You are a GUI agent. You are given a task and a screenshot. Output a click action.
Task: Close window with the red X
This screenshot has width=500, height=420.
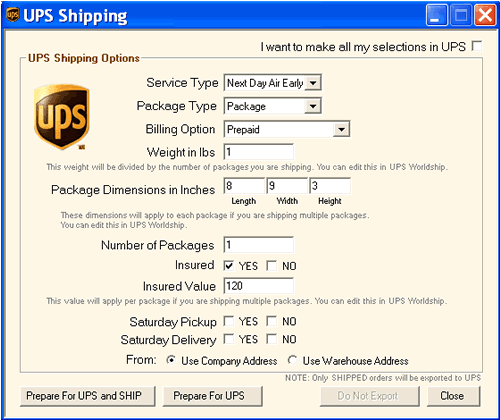point(485,15)
